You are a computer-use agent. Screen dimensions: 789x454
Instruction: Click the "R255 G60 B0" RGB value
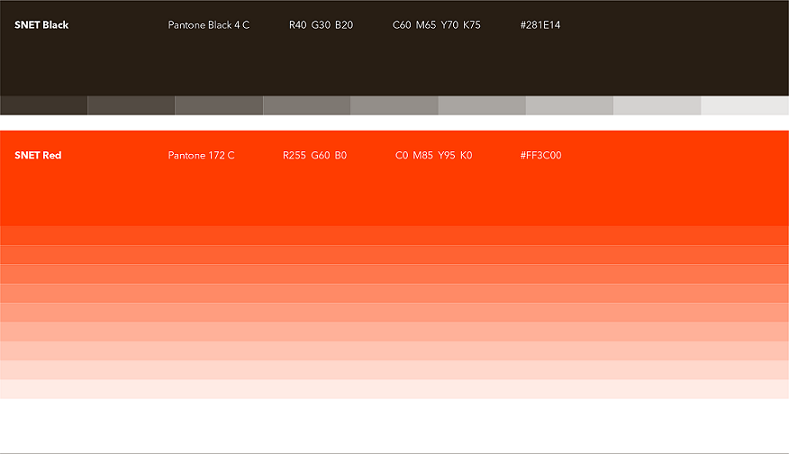coord(315,155)
